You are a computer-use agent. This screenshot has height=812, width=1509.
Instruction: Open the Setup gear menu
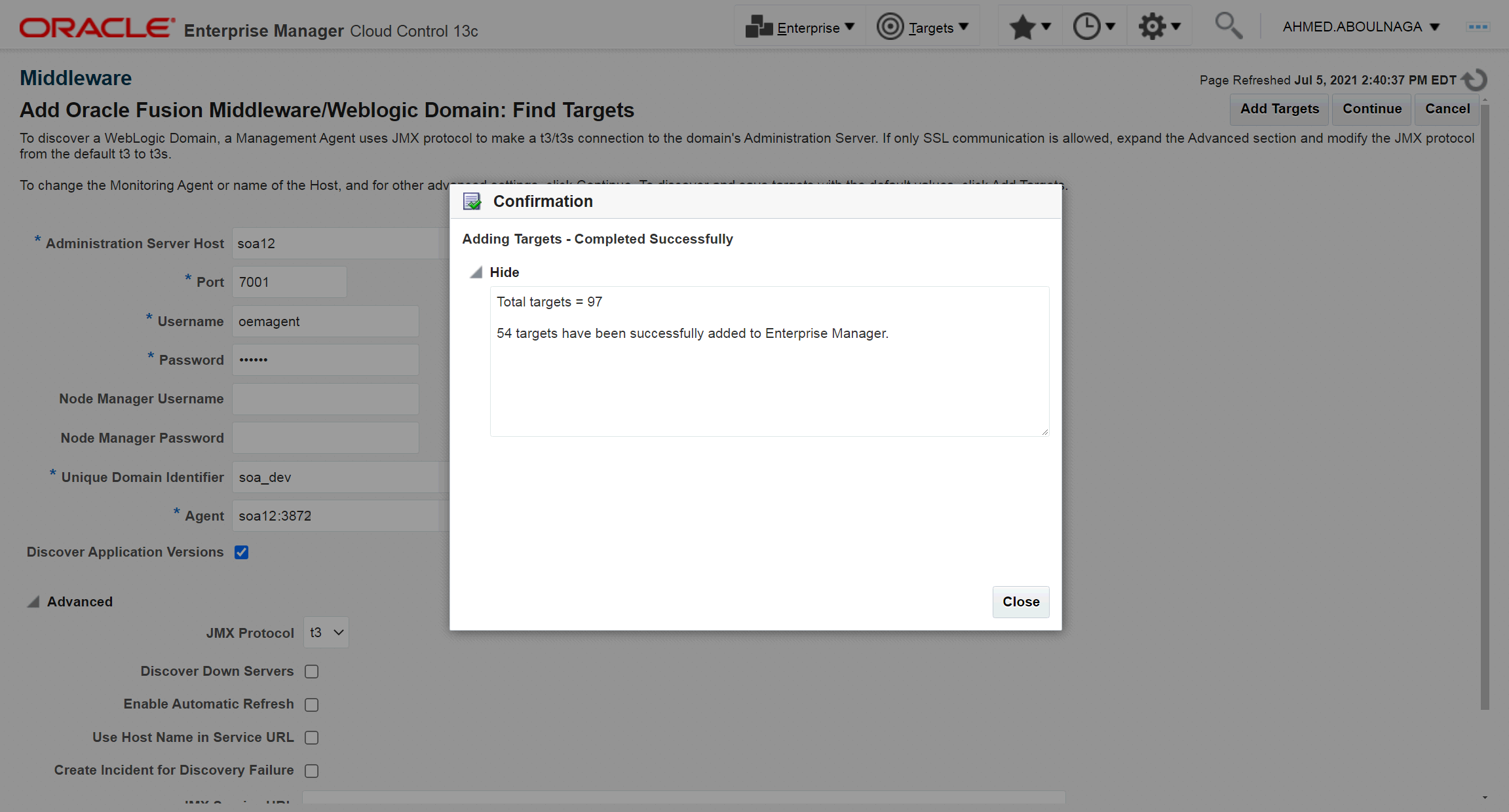[1158, 28]
